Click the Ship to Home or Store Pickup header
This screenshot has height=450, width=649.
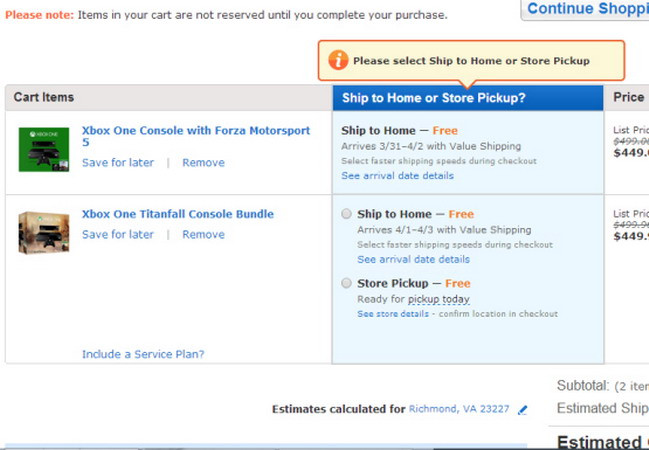pos(434,98)
